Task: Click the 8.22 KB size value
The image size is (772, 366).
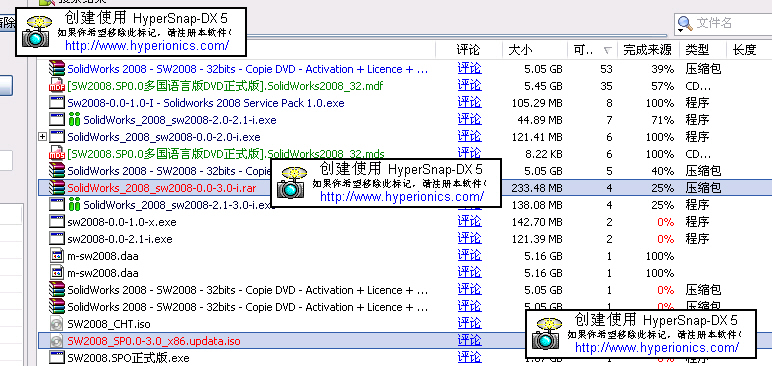Action: [x=544, y=154]
